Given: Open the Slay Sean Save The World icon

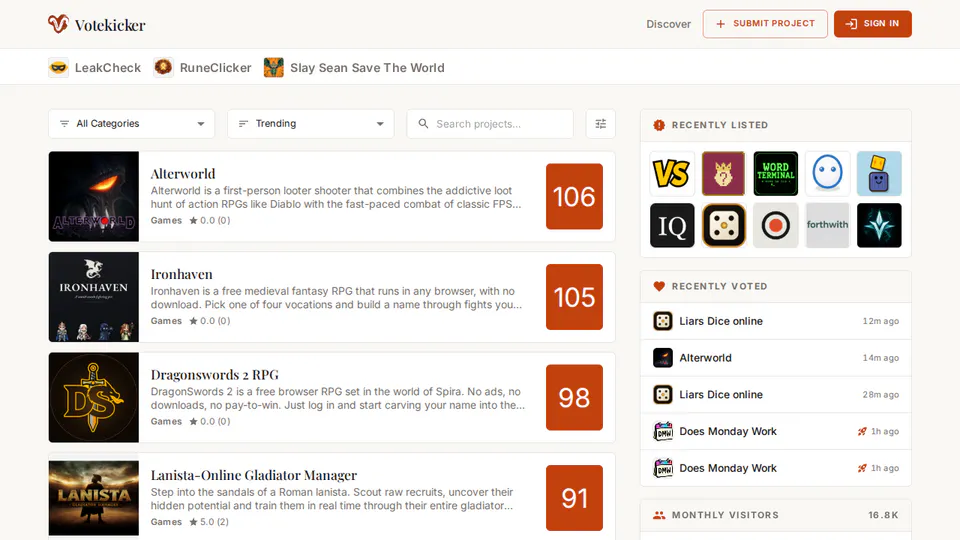Looking at the screenshot, I should (x=274, y=67).
